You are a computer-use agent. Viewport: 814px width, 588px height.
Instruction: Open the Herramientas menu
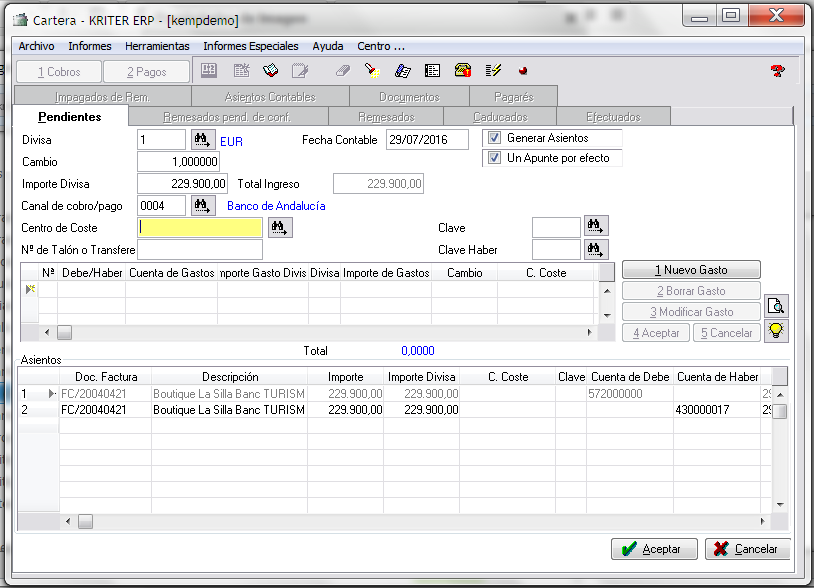click(157, 46)
